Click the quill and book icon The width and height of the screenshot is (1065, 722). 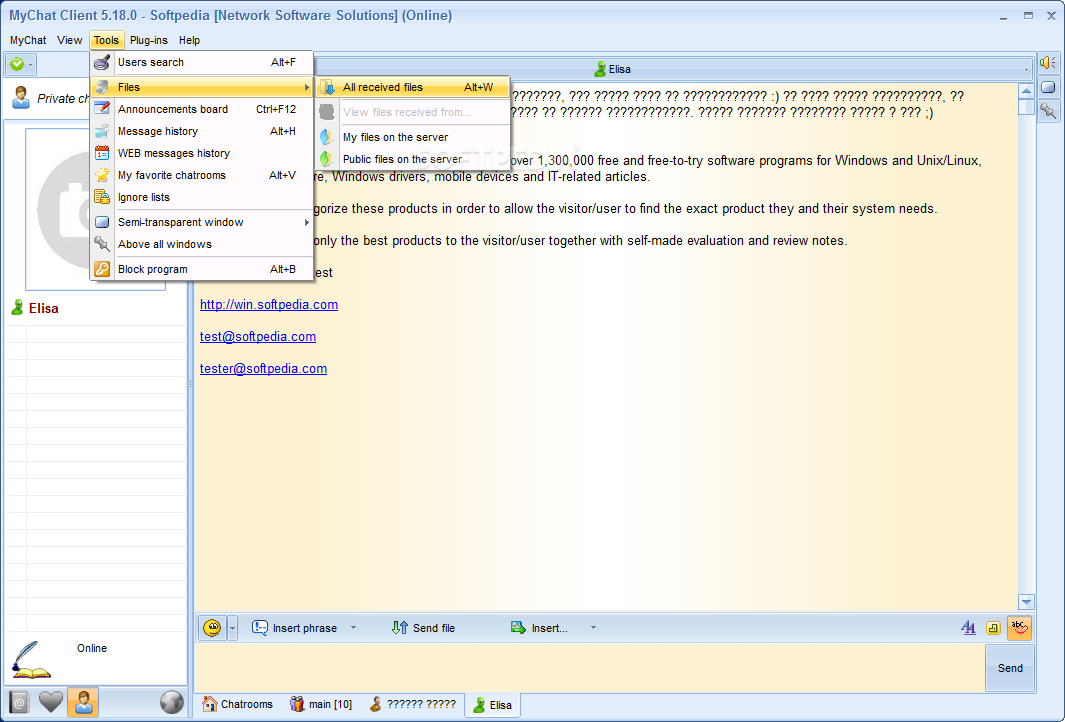tap(31, 660)
